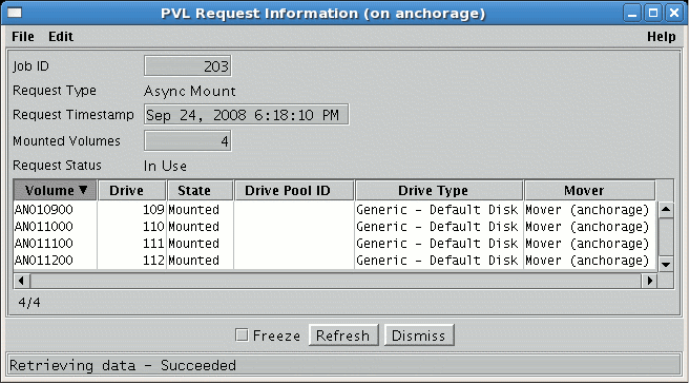Toggle the Freeze checkbox
The height and width of the screenshot is (383, 689).
tap(242, 335)
